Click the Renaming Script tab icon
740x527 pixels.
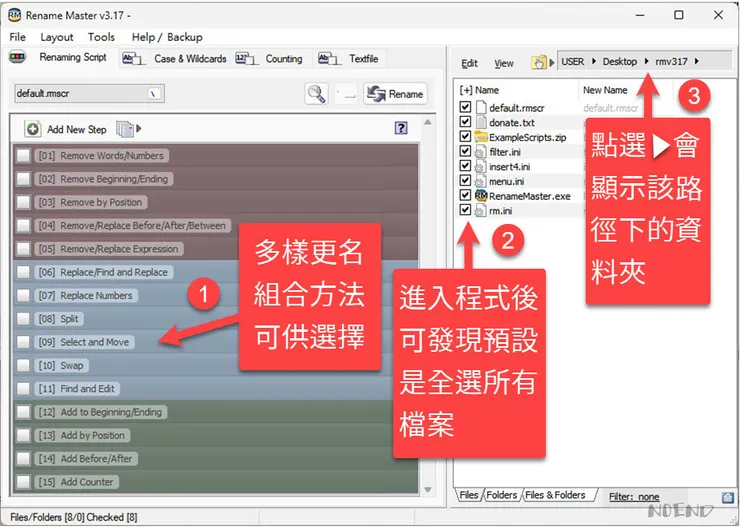point(17,57)
